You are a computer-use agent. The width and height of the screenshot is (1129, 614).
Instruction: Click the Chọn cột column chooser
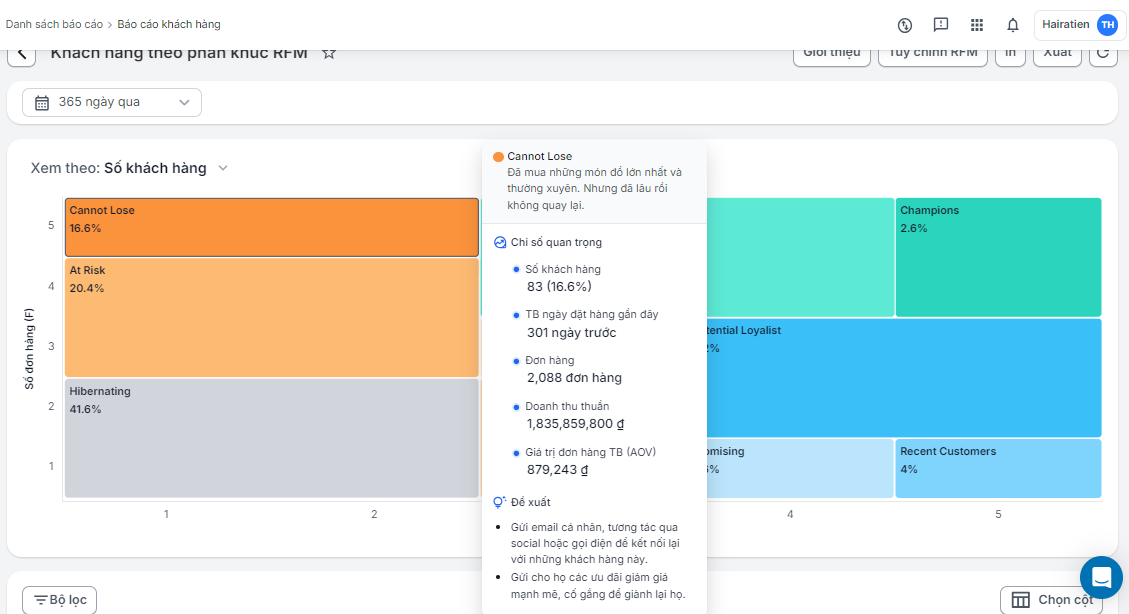click(1051, 600)
